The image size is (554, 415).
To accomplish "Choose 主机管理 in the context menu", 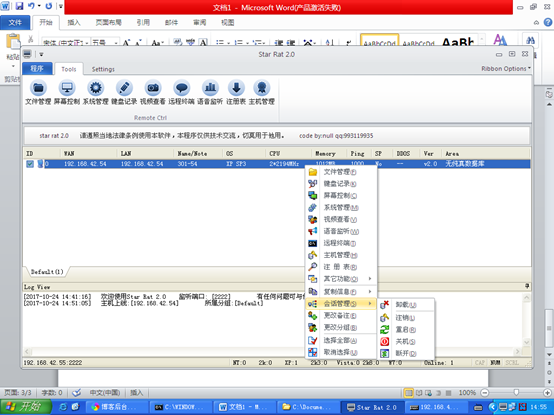I will (341, 255).
